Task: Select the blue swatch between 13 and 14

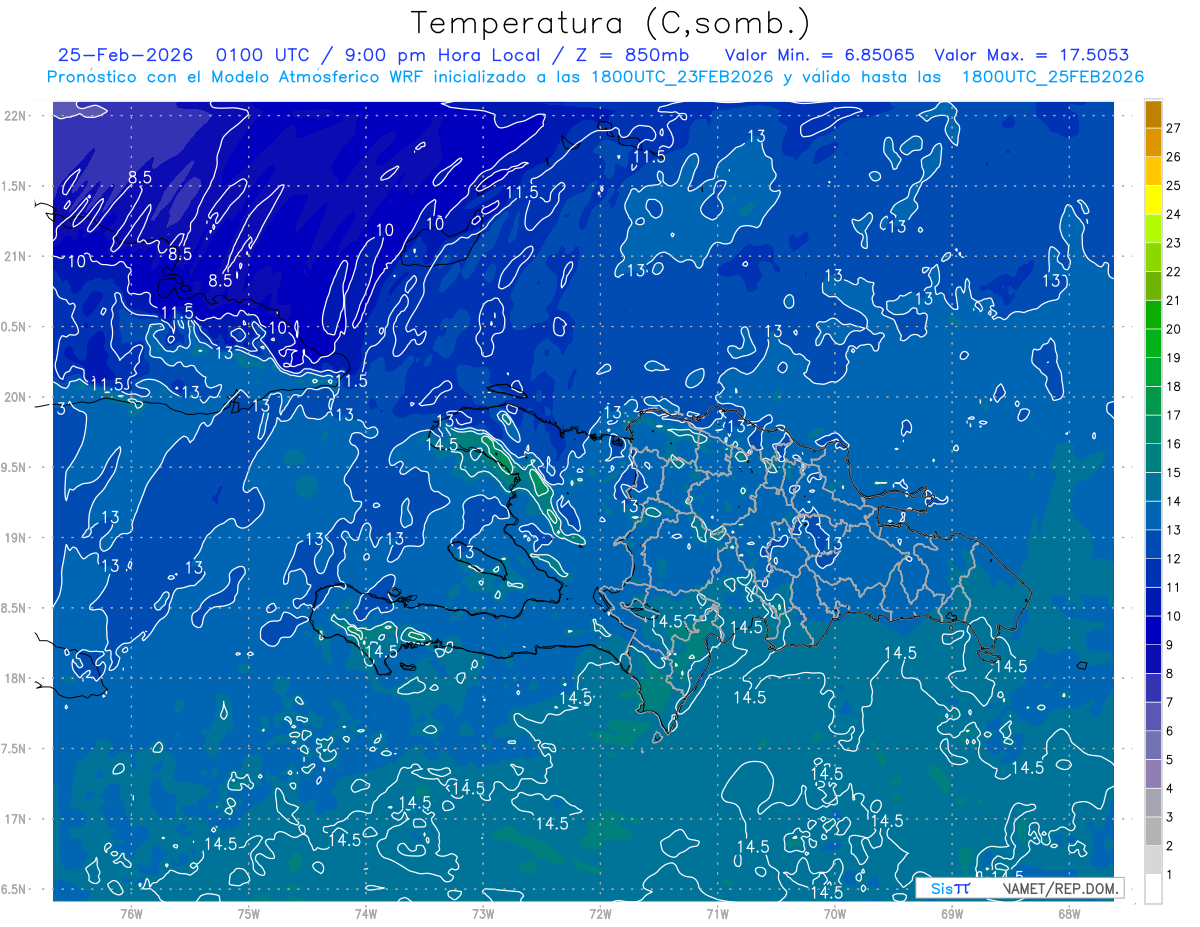Action: pyautogui.click(x=1153, y=515)
